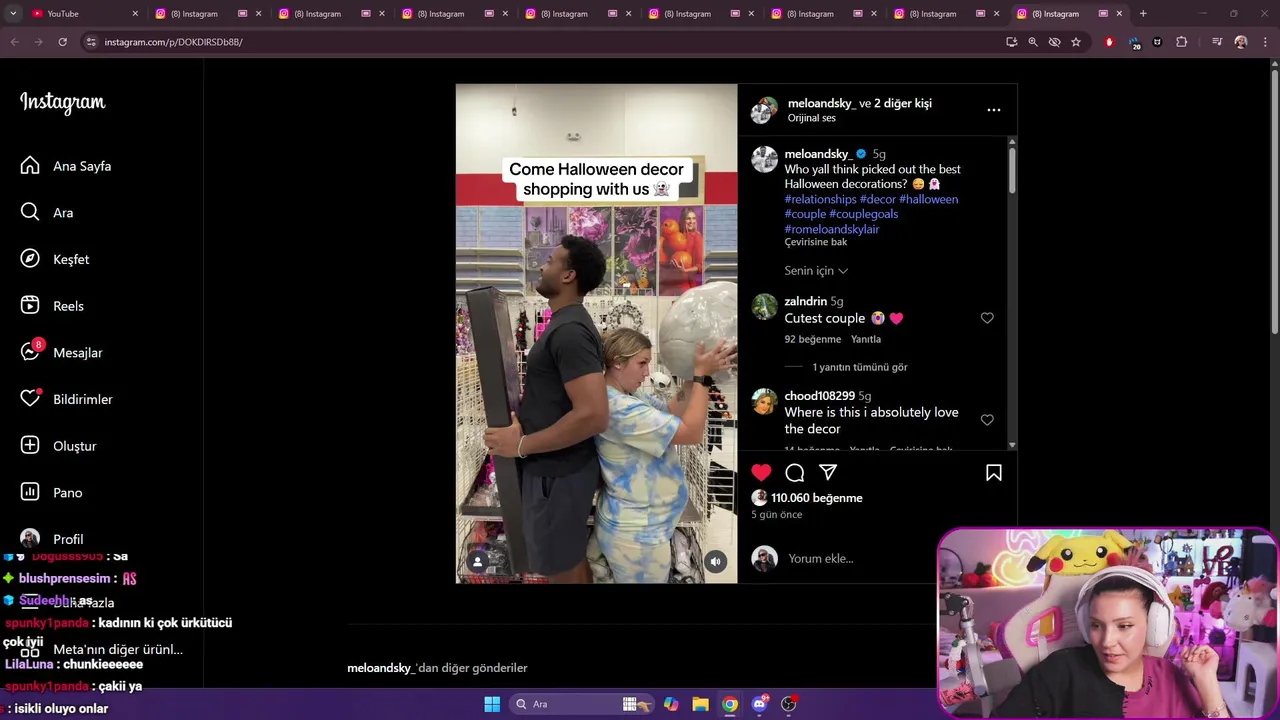
Task: Like chood108299's comment
Action: [987, 420]
